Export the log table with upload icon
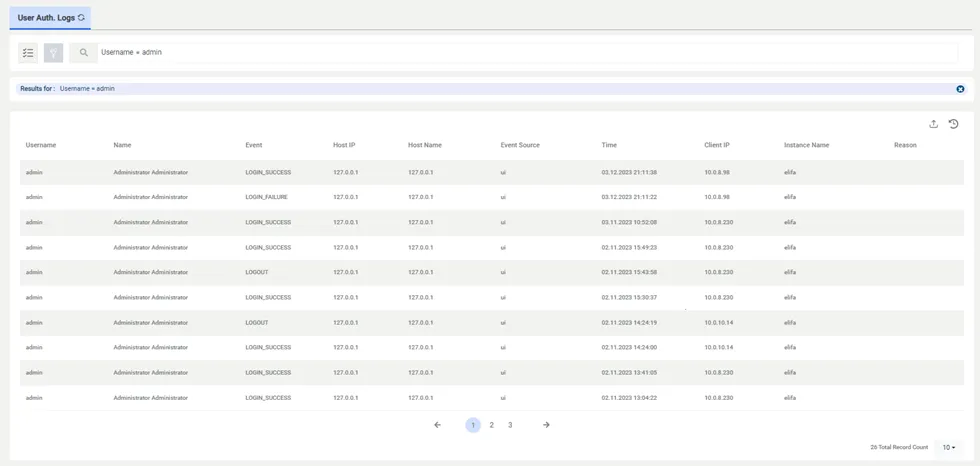 pos(933,124)
